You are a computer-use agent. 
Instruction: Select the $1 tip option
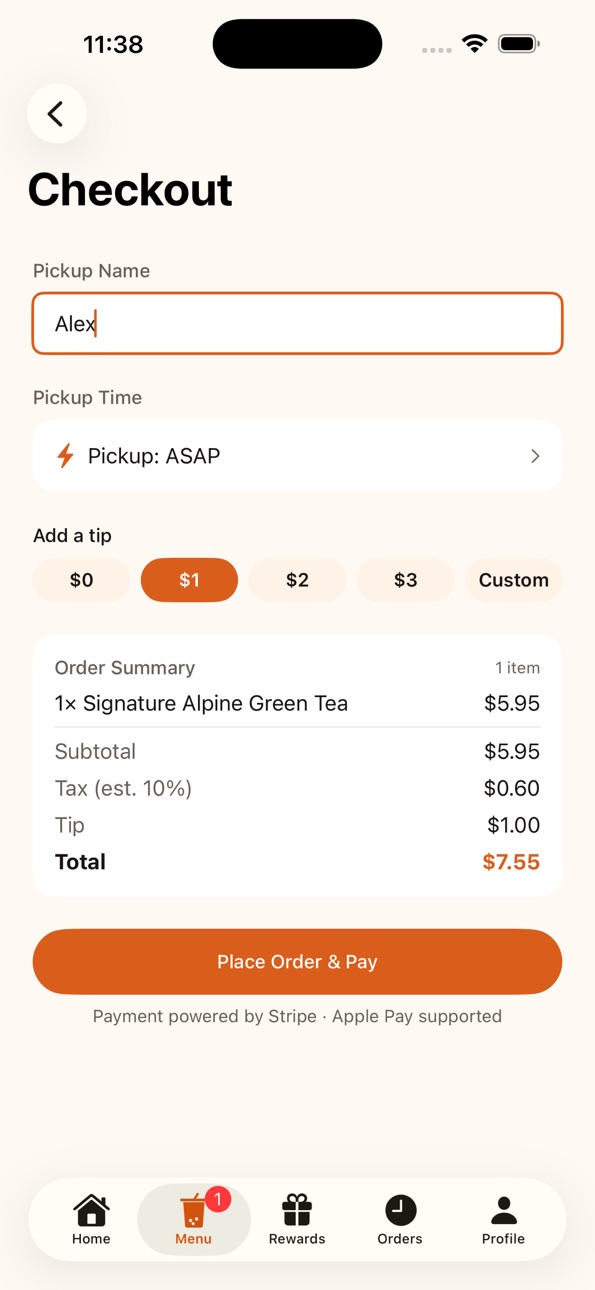click(x=189, y=580)
